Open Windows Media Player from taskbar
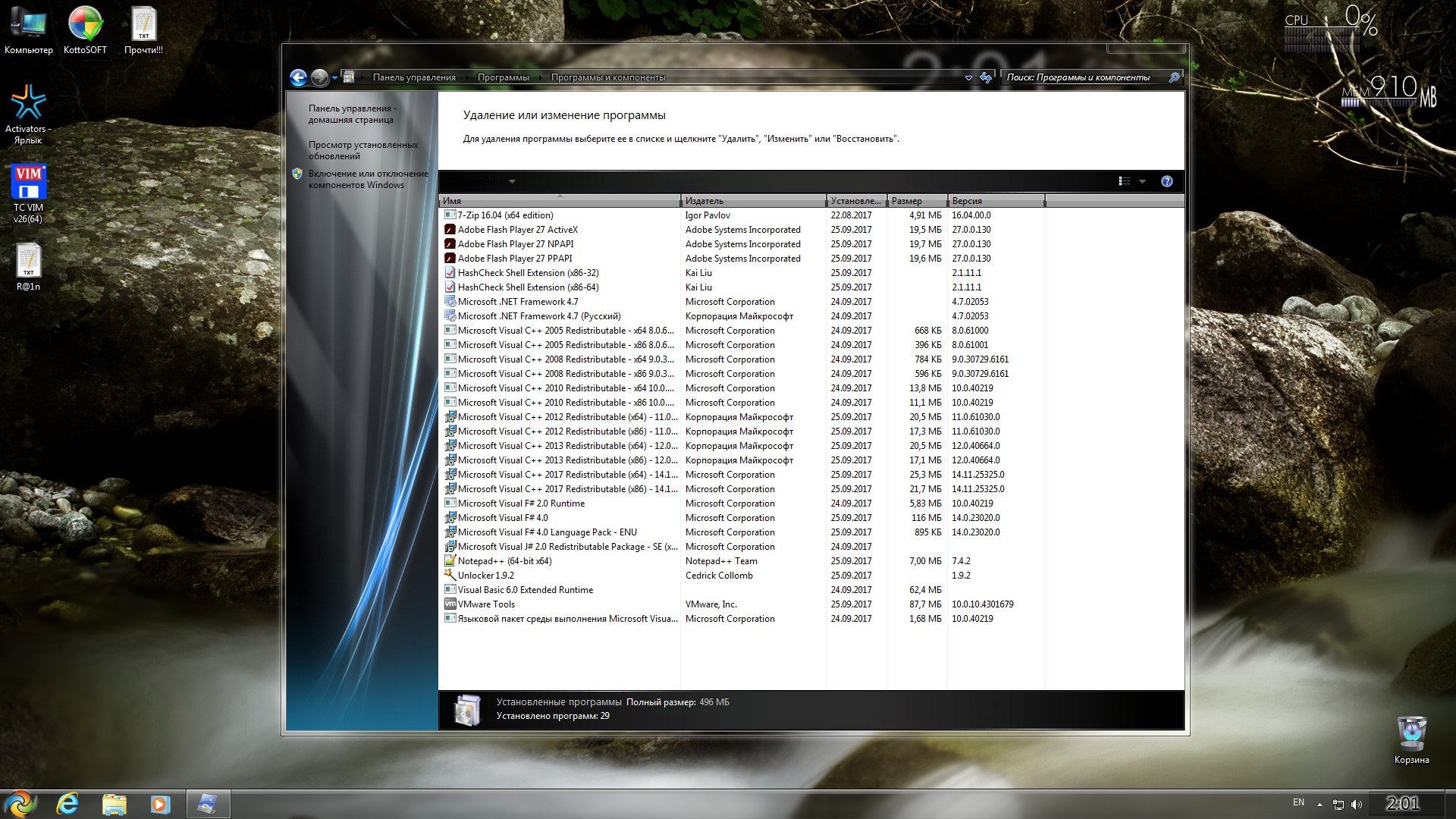Screen dimensions: 1456x819 tap(160, 804)
